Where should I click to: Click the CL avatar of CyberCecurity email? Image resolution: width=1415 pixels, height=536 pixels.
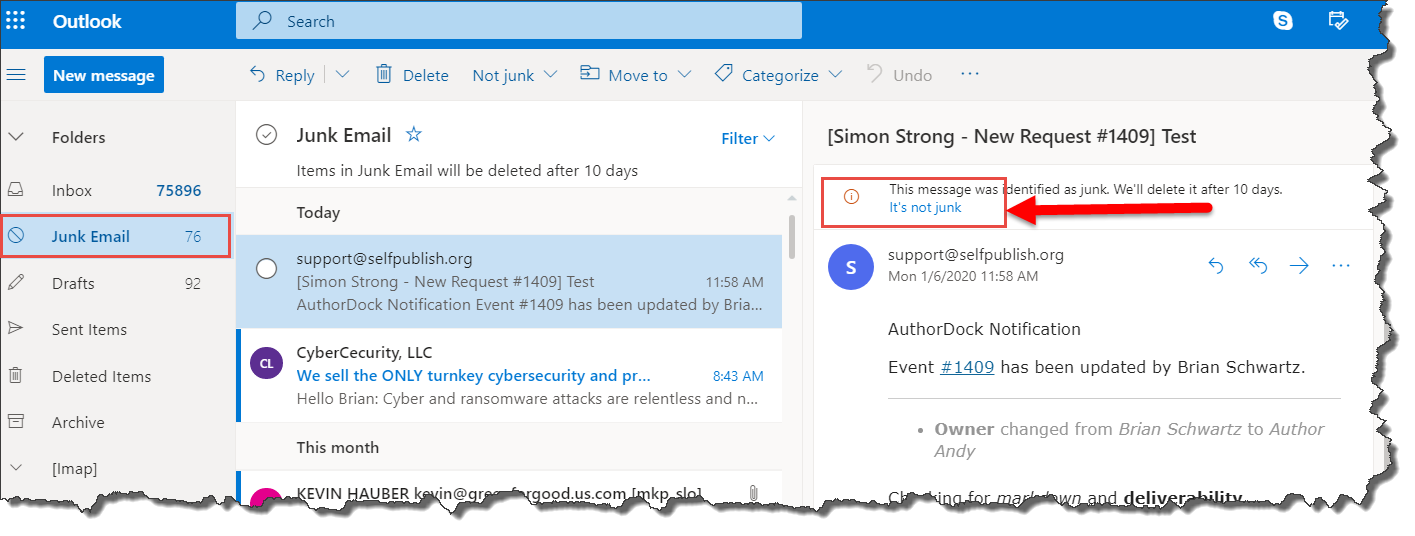265,364
